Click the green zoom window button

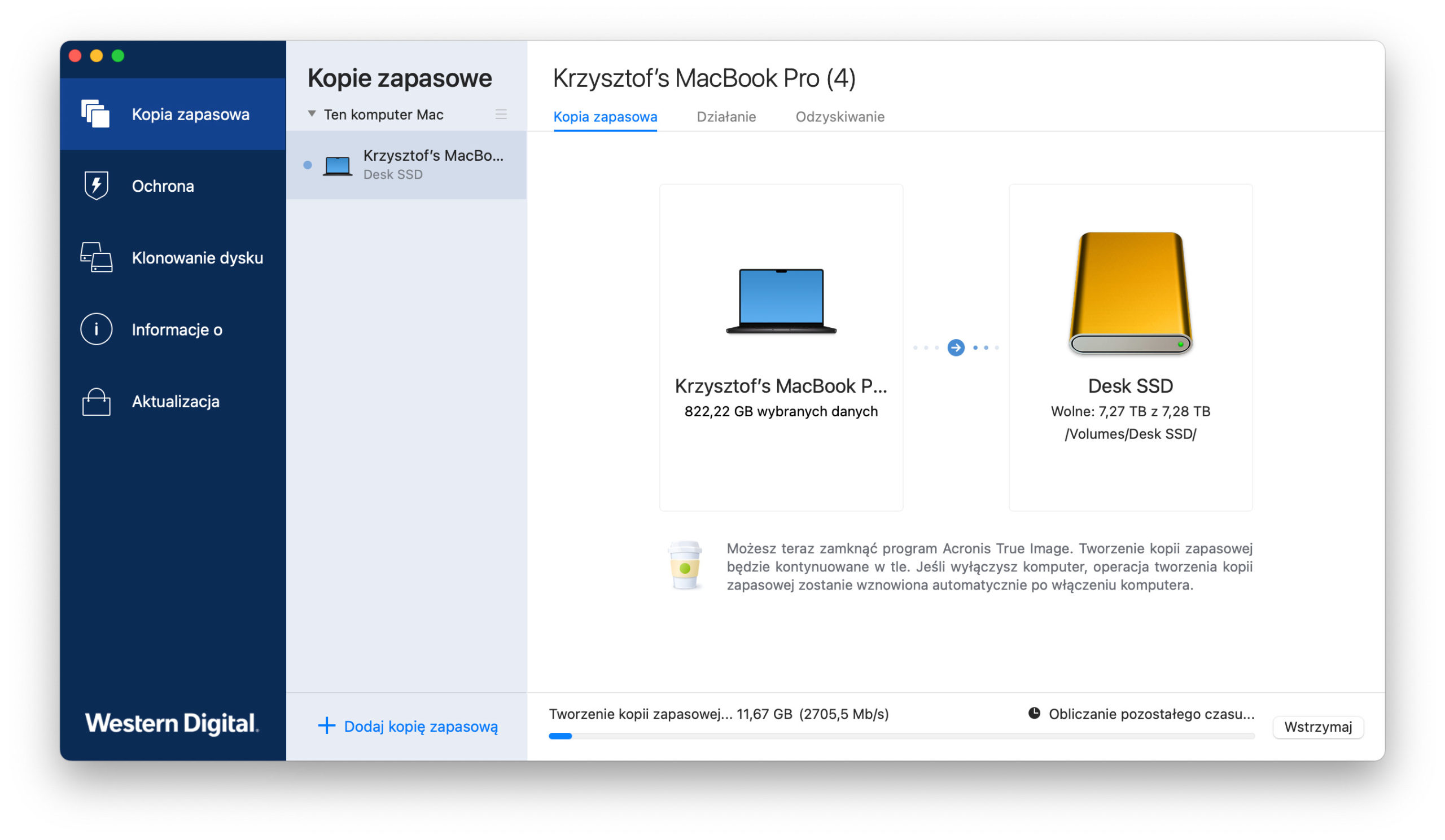[x=118, y=56]
